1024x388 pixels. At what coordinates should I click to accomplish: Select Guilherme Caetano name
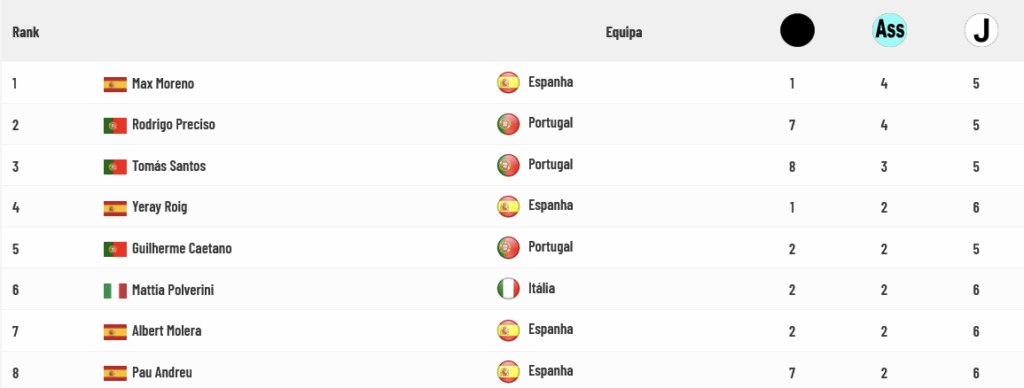tap(182, 249)
